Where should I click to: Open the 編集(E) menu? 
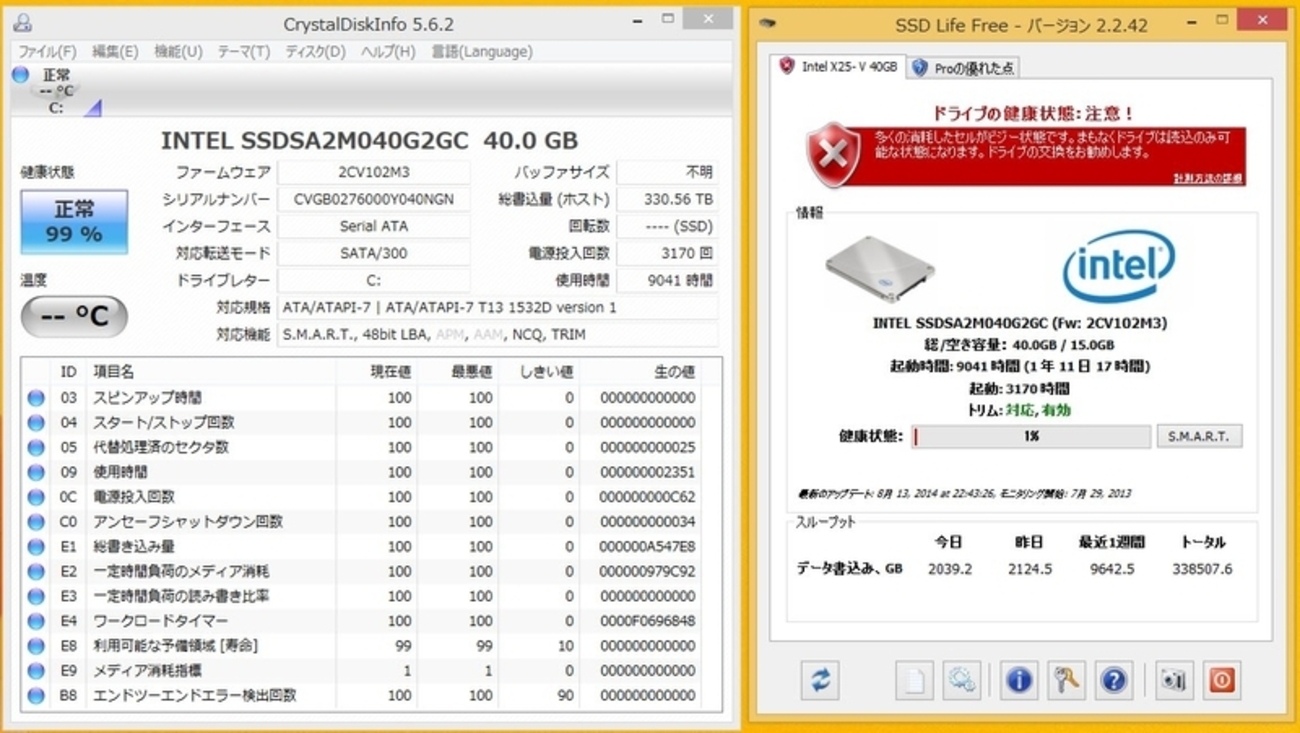[115, 51]
